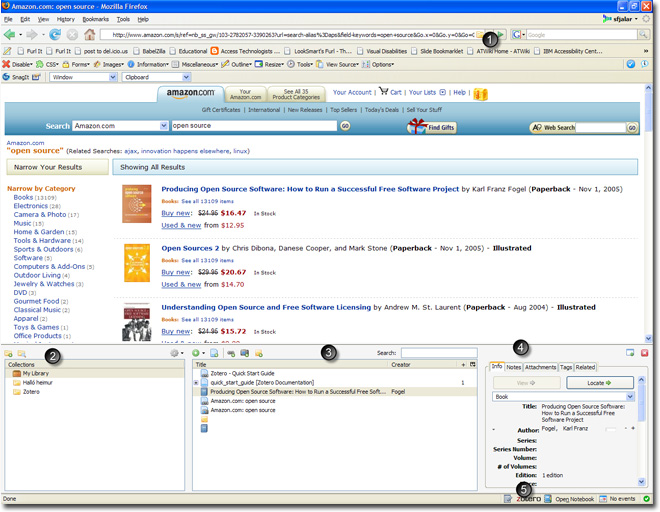
Task: Switch to the Related tab
Action: click(585, 367)
